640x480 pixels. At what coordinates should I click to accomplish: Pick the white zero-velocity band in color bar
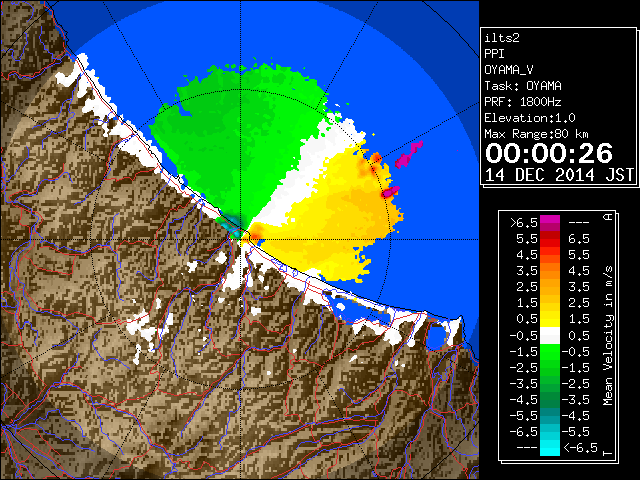pyautogui.click(x=550, y=335)
